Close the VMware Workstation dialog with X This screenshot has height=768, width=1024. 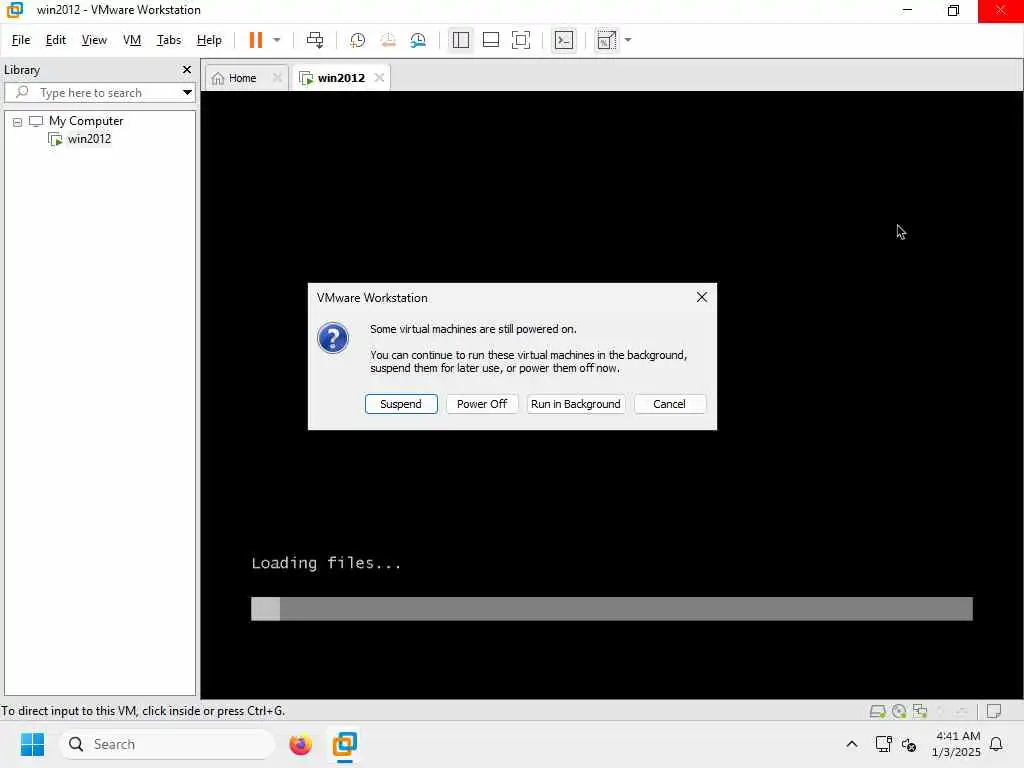pyautogui.click(x=701, y=297)
